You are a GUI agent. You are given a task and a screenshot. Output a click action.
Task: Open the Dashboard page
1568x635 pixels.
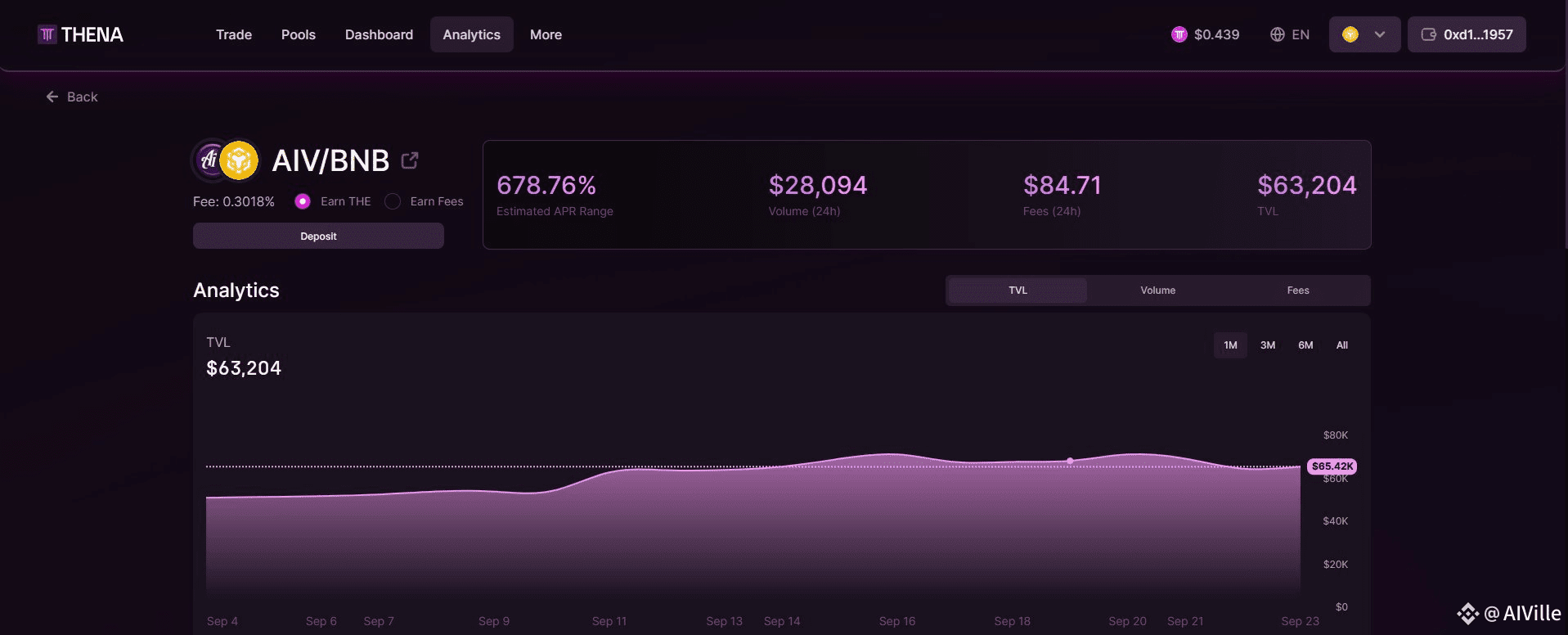click(379, 34)
